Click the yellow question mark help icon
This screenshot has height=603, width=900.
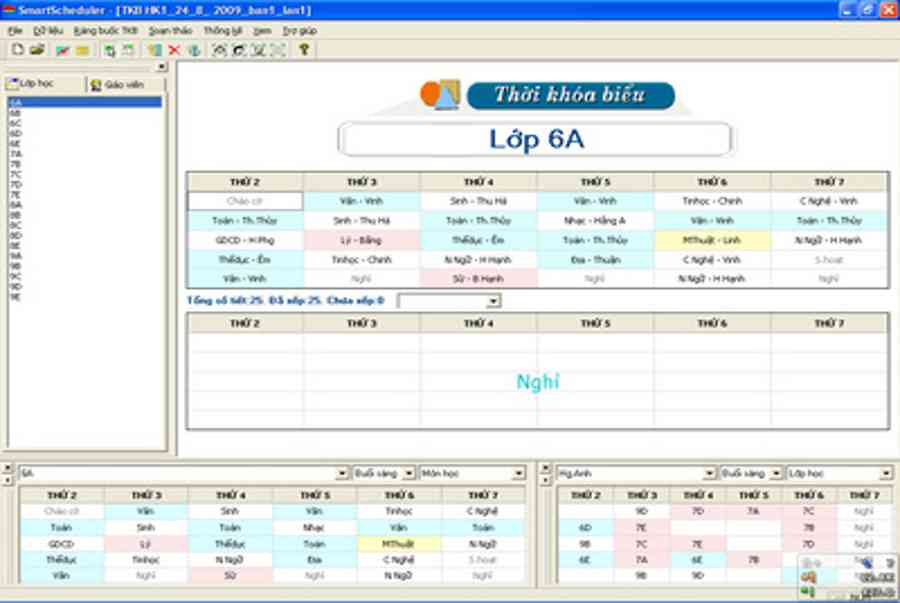(x=304, y=49)
